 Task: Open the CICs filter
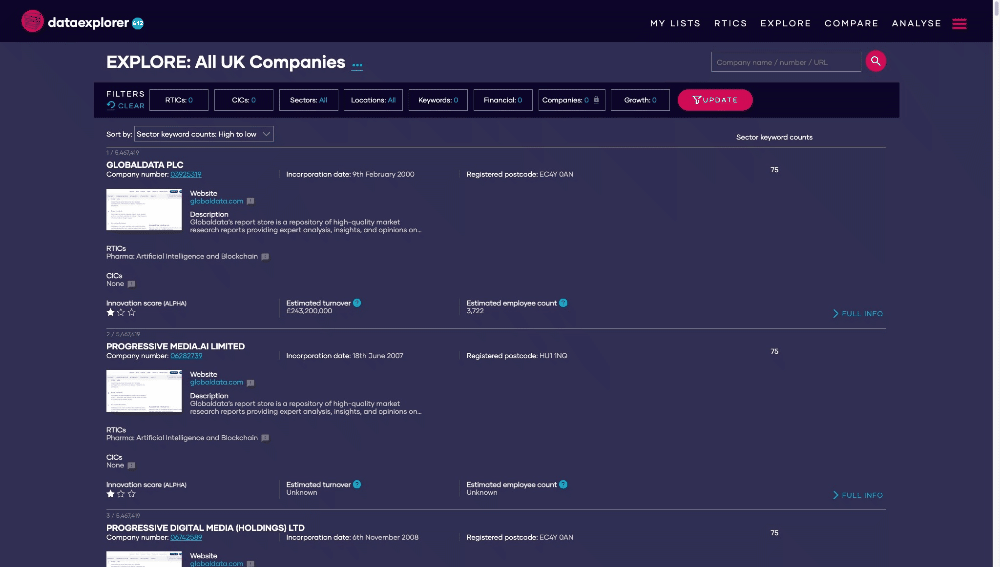[244, 100]
